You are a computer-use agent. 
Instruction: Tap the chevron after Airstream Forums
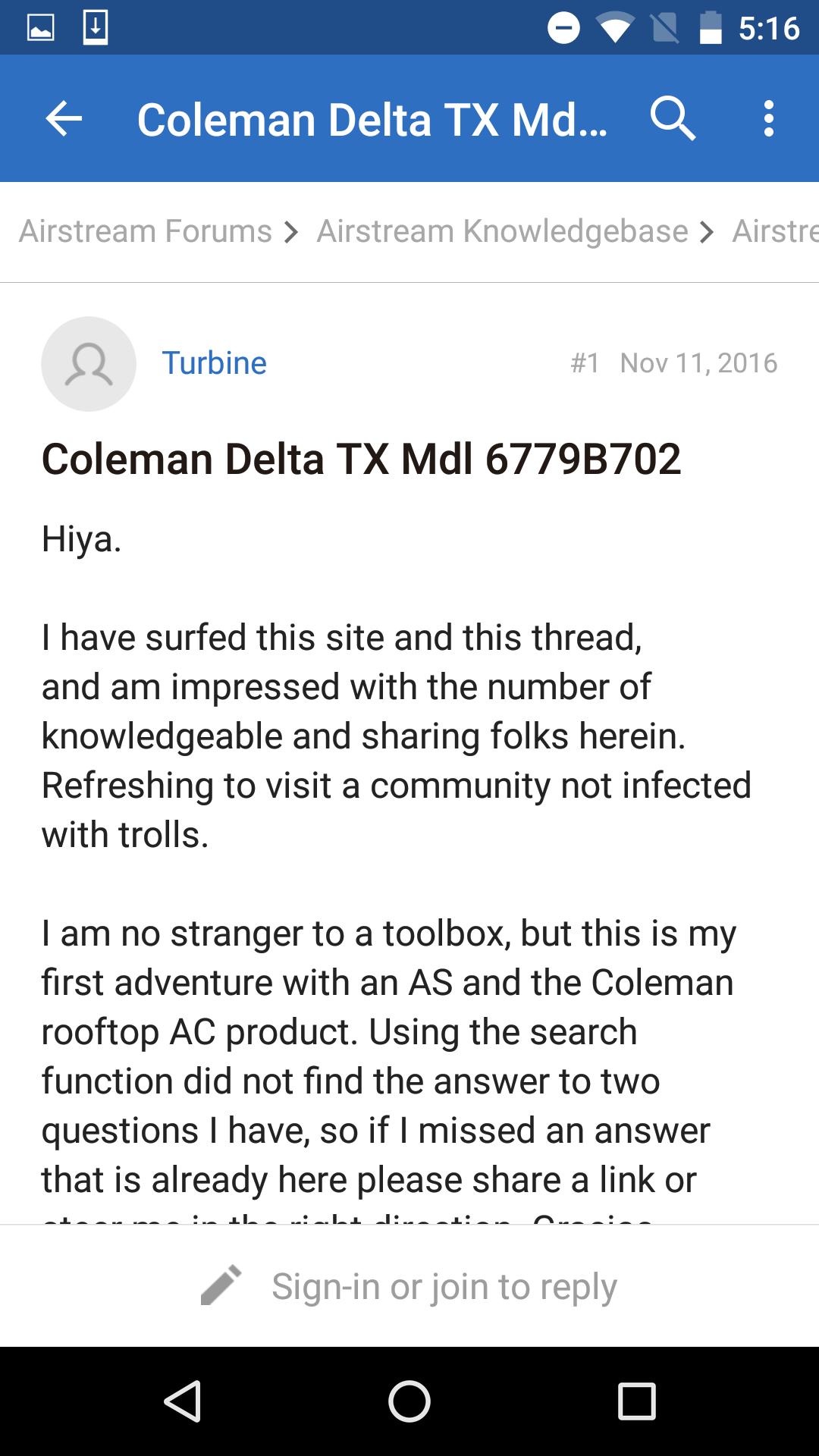(x=291, y=232)
